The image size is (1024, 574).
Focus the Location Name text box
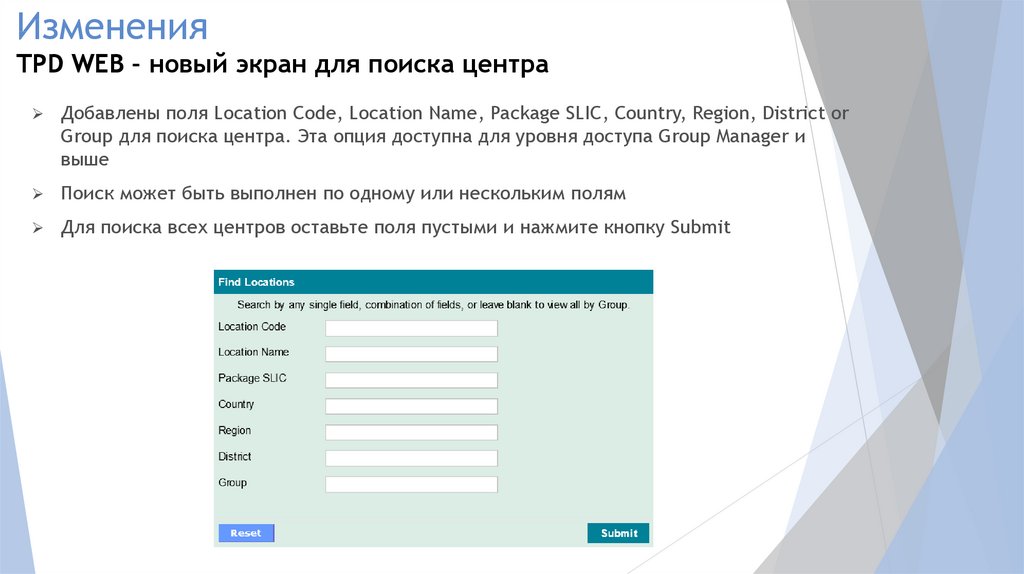pos(411,354)
